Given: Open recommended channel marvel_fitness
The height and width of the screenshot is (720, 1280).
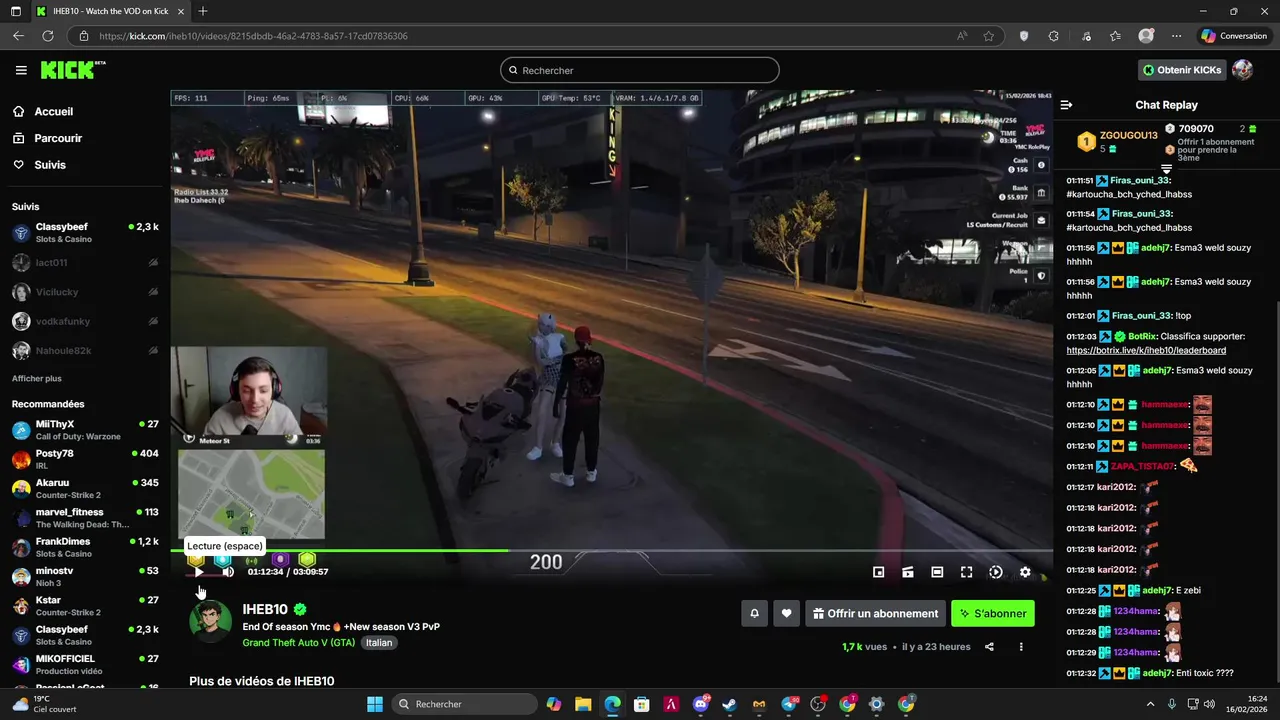Looking at the screenshot, I should pos(85,518).
